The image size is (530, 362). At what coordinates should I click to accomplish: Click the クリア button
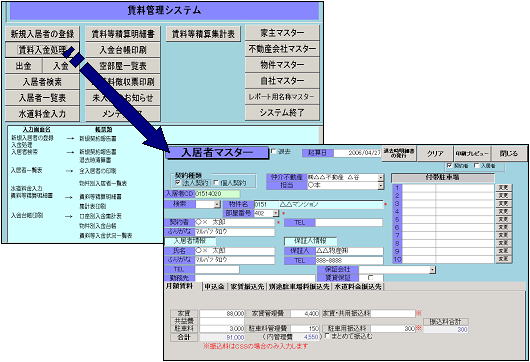point(435,154)
